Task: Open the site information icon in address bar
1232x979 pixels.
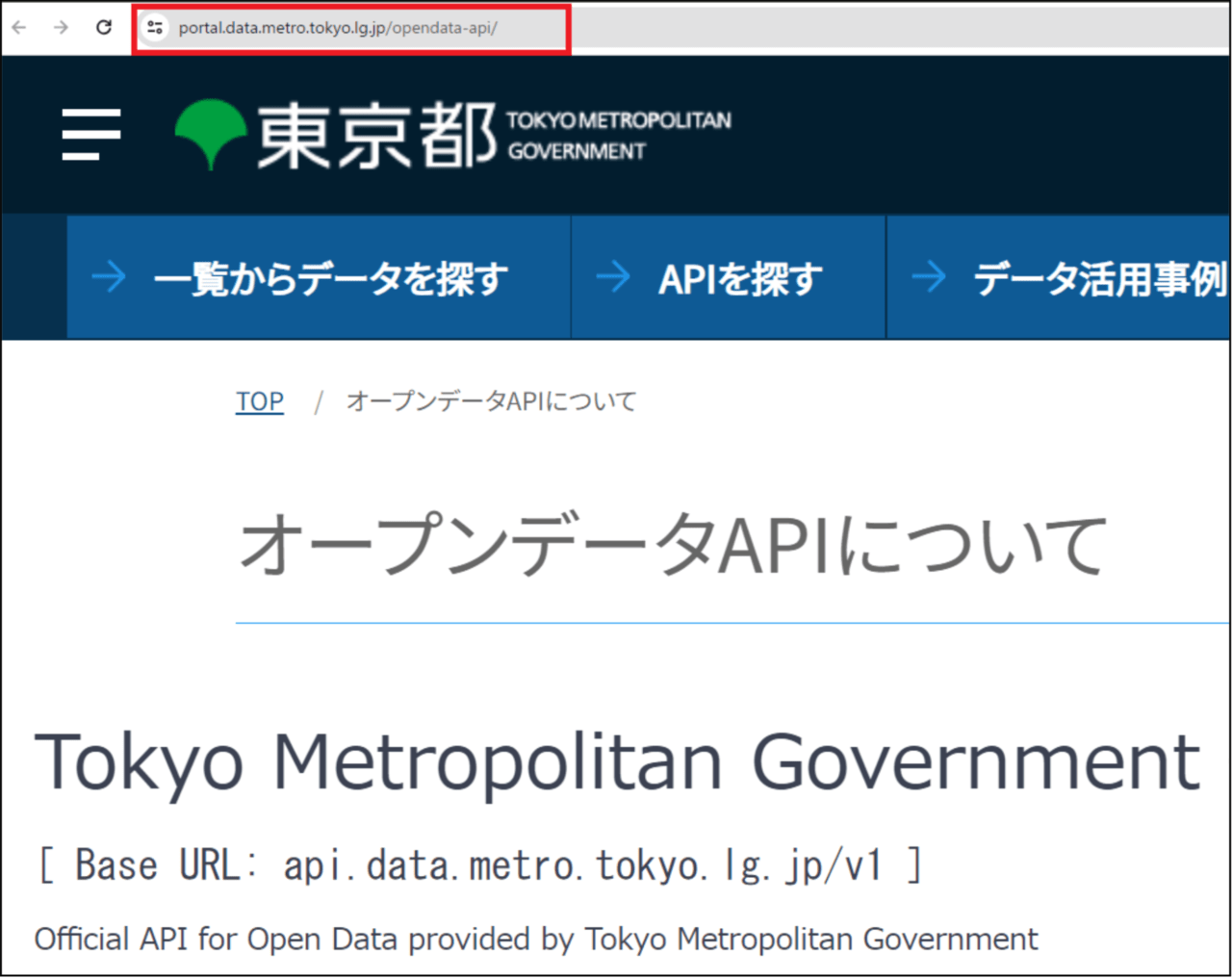Action: point(154,28)
